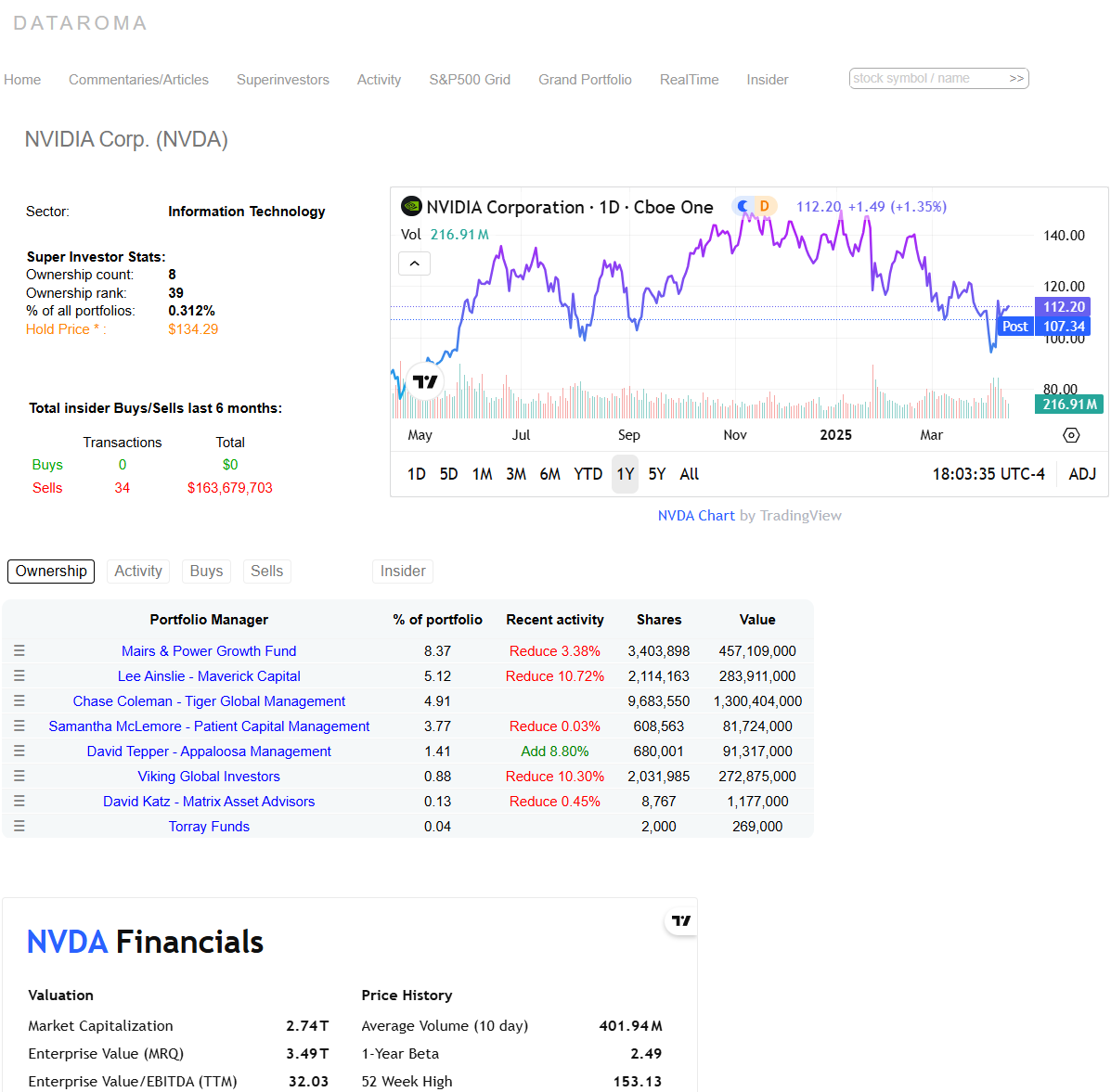Open chart settings hexagon icon
This screenshot has height=1092, width=1111.
pos(1071,435)
